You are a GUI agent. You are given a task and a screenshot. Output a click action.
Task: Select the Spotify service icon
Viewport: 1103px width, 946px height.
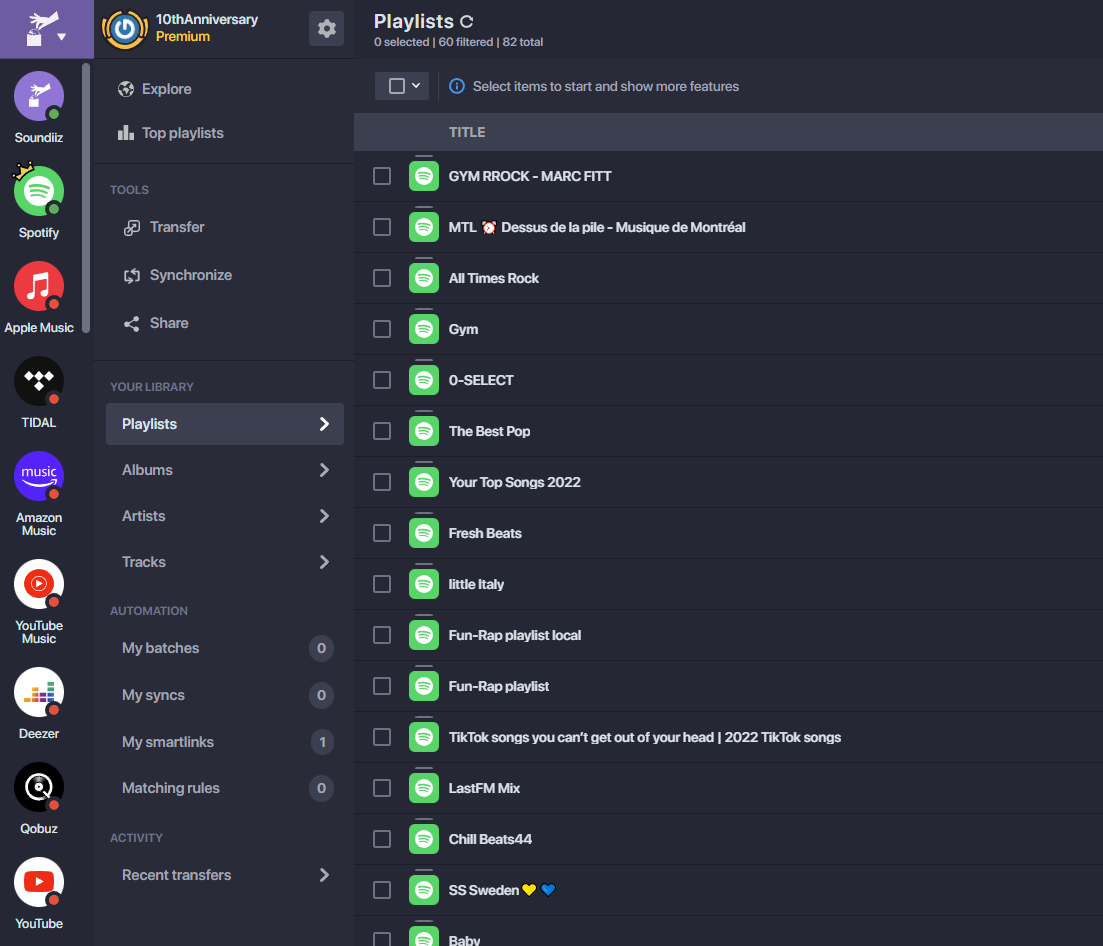coord(39,192)
